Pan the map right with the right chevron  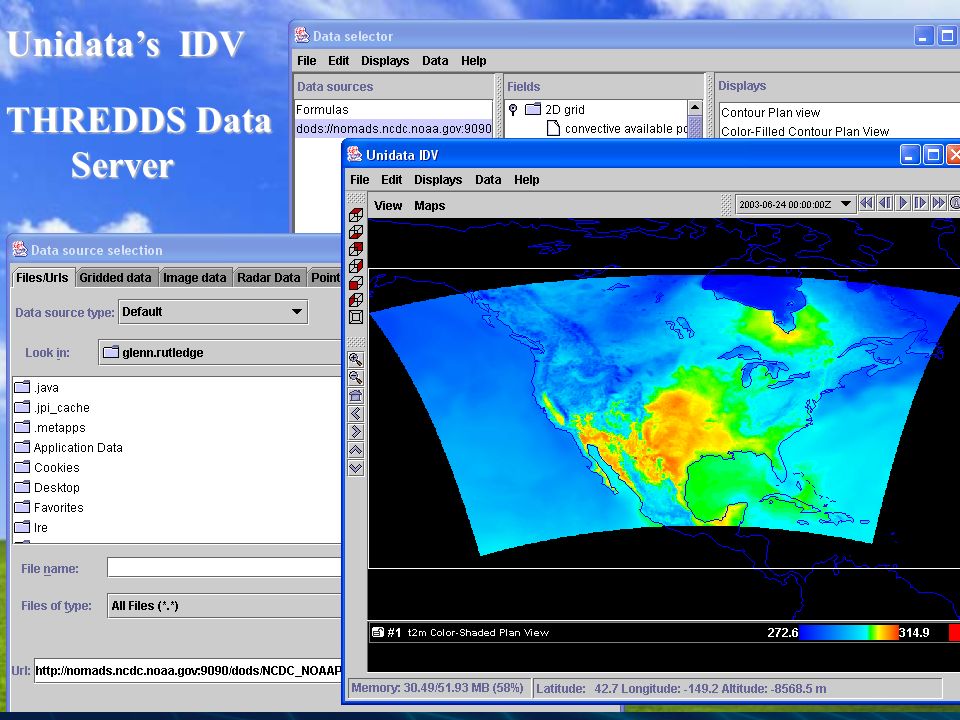click(x=356, y=432)
